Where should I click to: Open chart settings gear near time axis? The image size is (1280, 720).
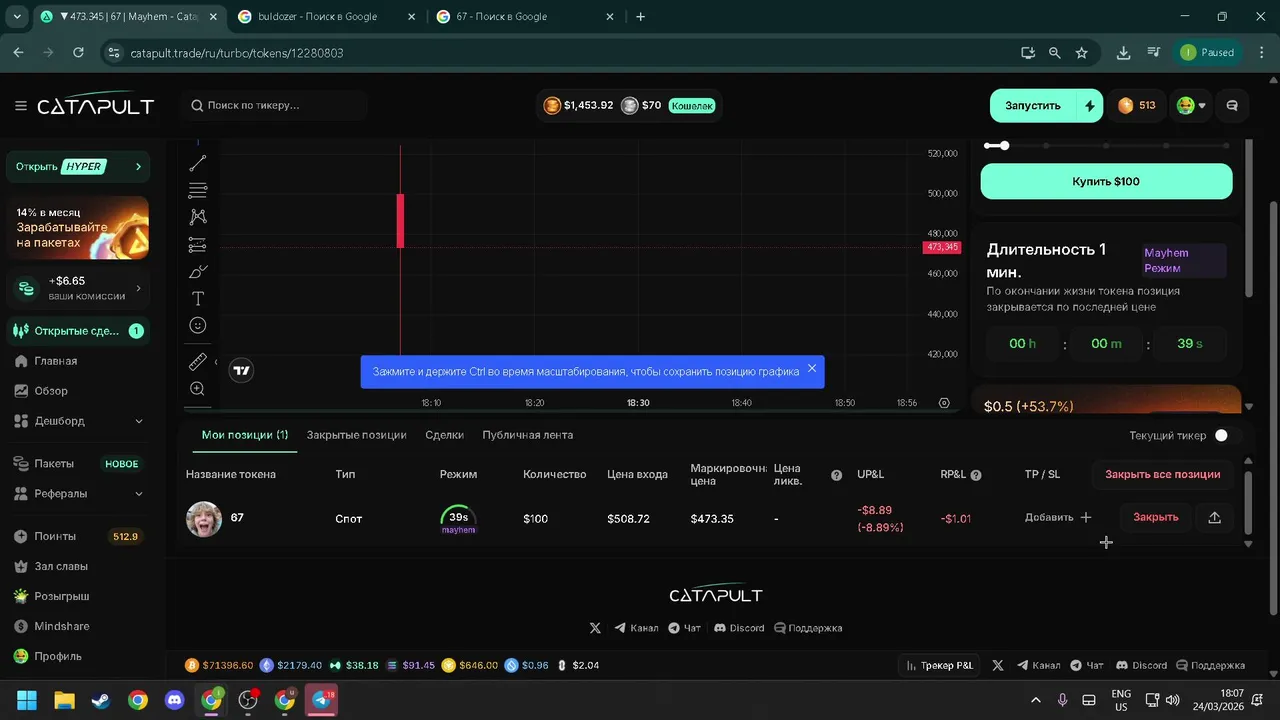pyautogui.click(x=944, y=403)
